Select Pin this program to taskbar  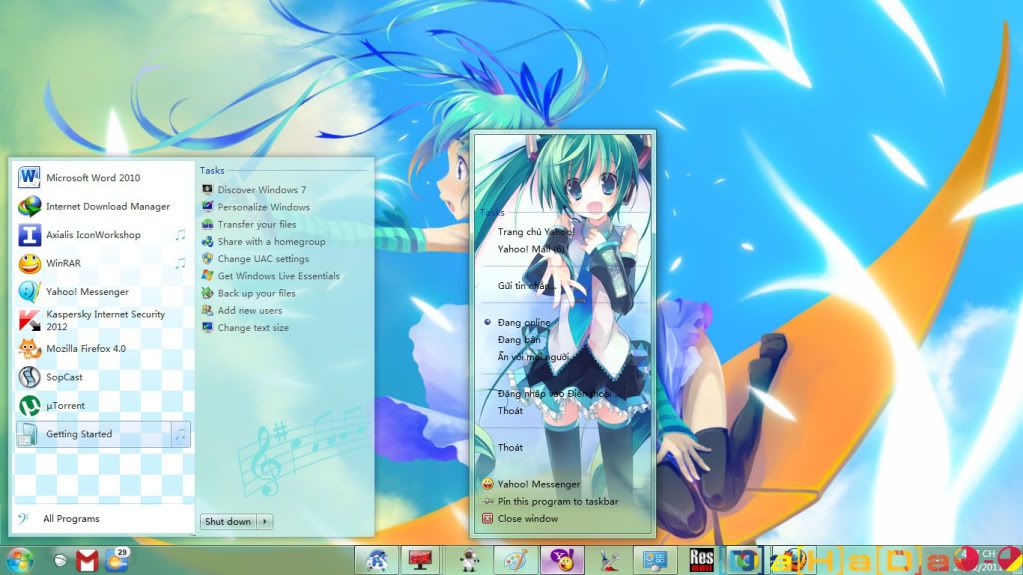click(557, 501)
